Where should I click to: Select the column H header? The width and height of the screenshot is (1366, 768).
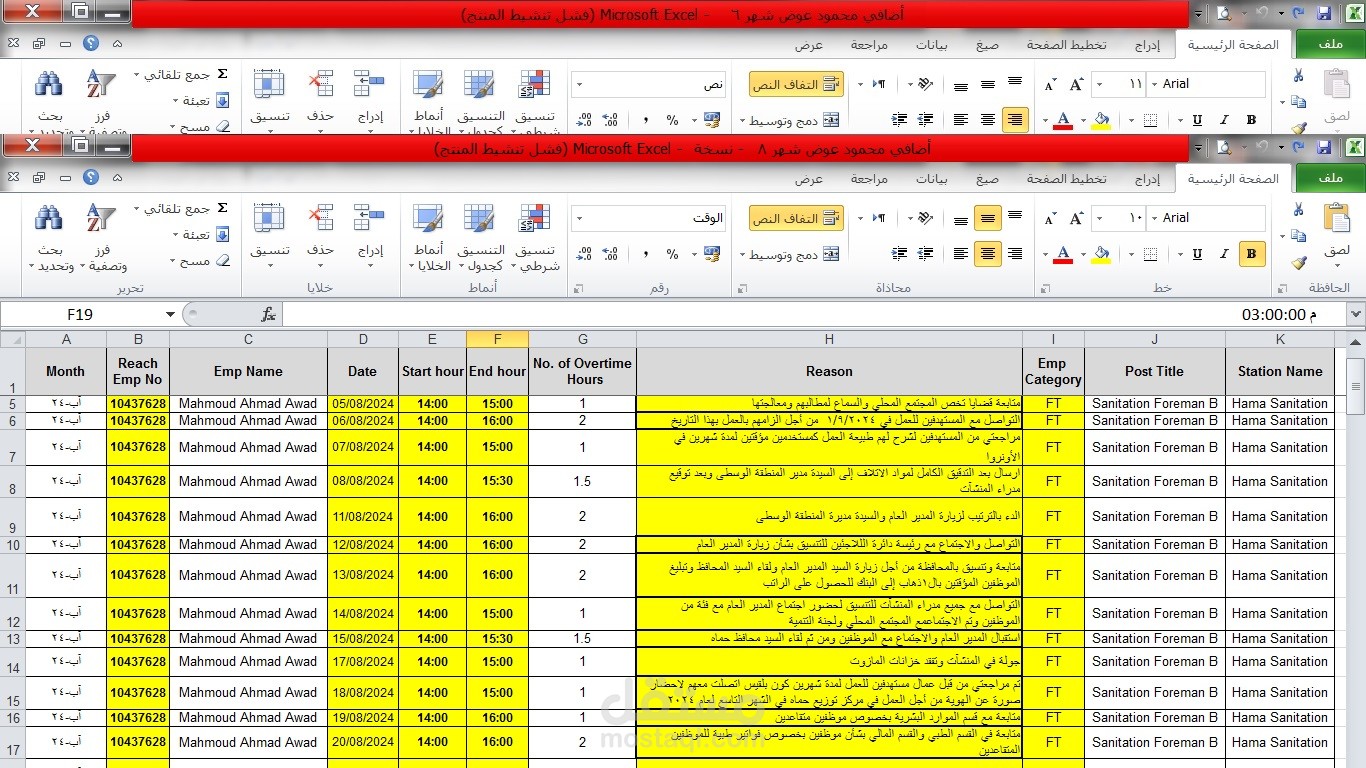coord(829,339)
